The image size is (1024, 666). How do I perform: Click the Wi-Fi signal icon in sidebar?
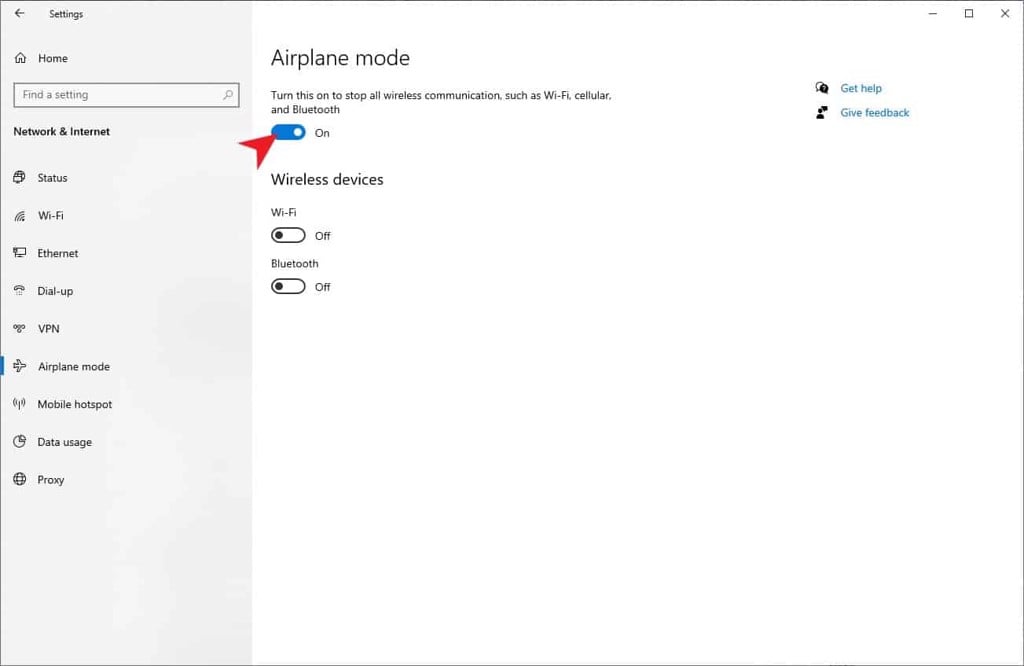coord(19,216)
